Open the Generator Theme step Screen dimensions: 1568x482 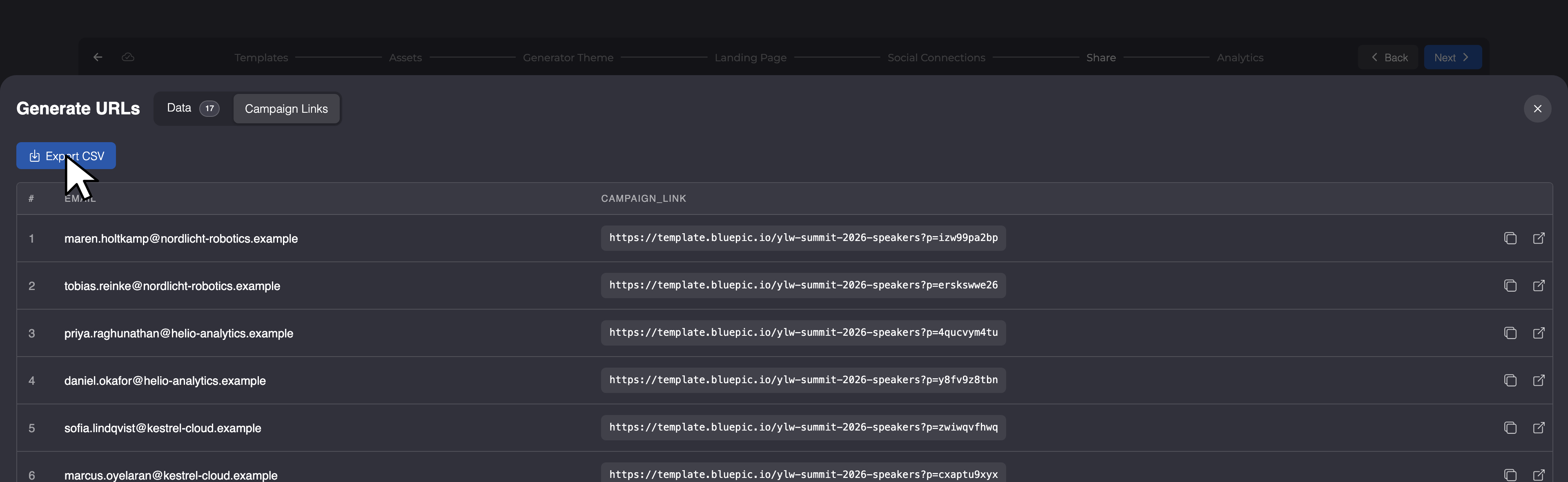pos(568,58)
